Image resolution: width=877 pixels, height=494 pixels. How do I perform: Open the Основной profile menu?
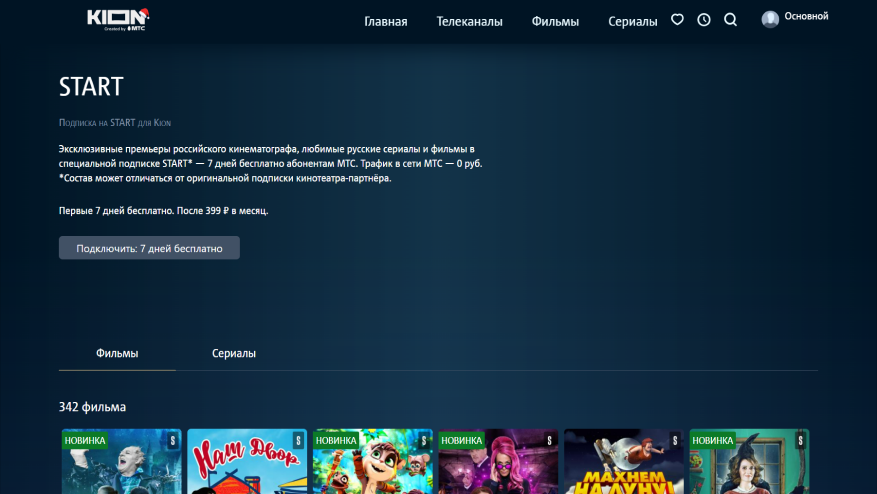click(x=806, y=17)
